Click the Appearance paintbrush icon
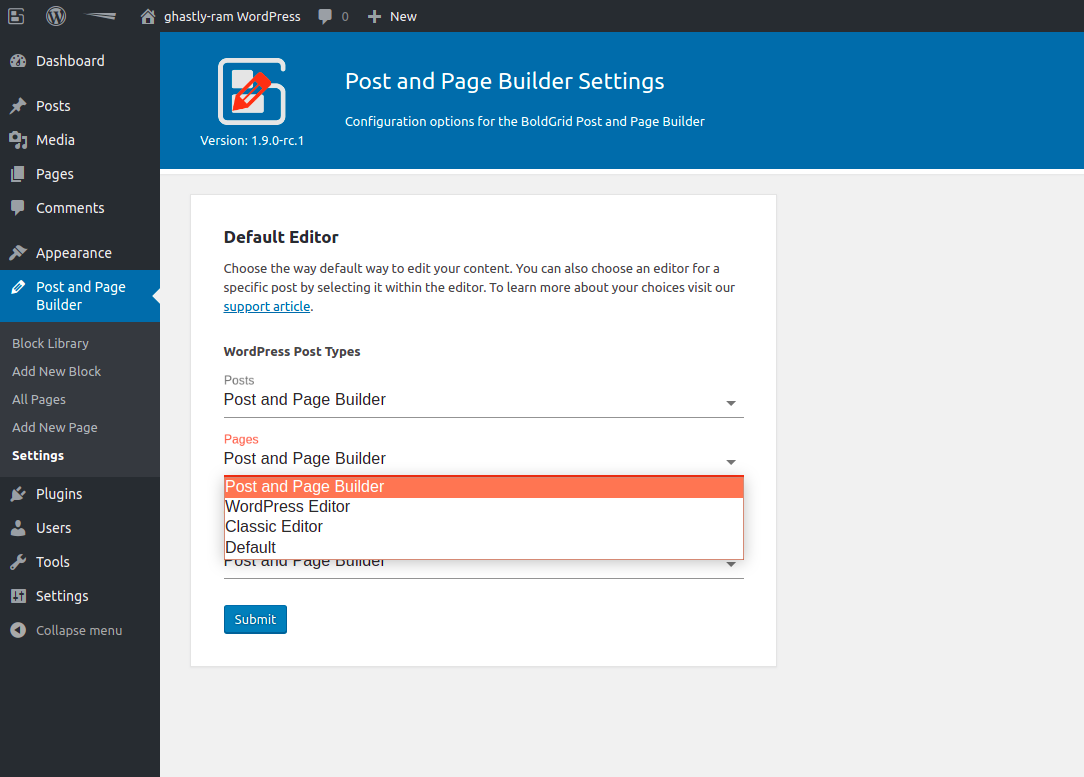The height and width of the screenshot is (777, 1084). [19, 253]
